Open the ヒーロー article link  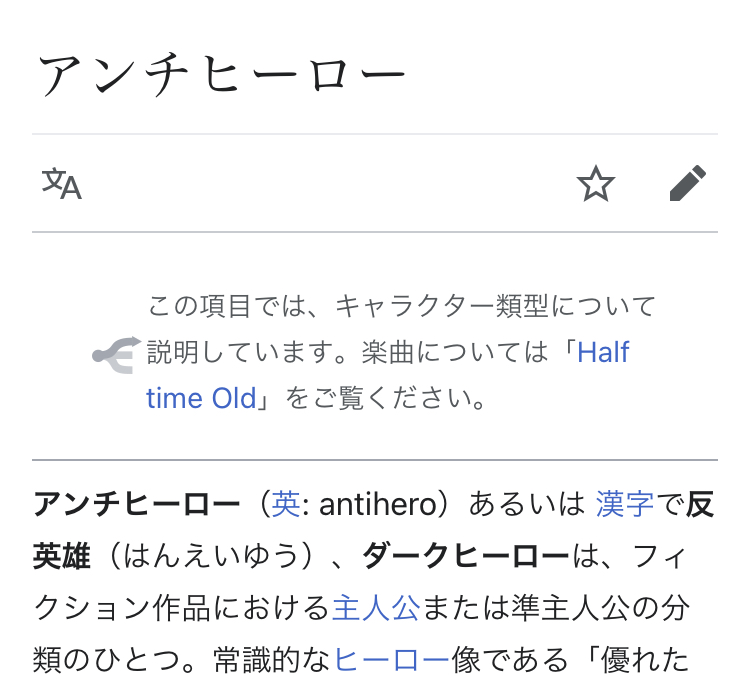coord(392,659)
